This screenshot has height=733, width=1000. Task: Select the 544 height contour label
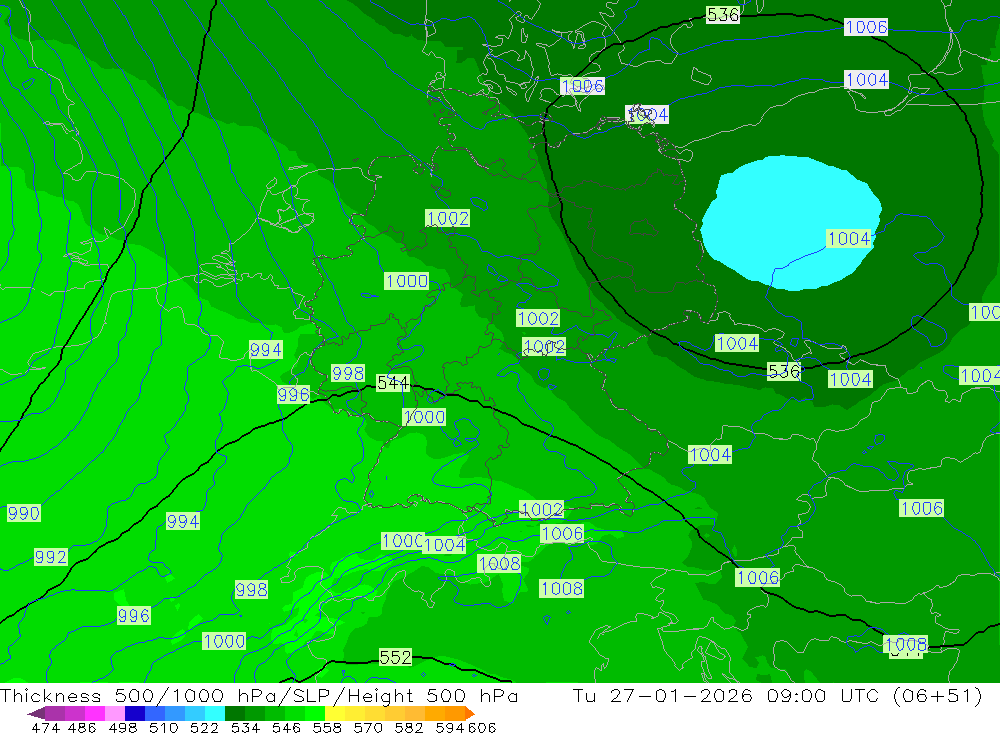pyautogui.click(x=393, y=383)
